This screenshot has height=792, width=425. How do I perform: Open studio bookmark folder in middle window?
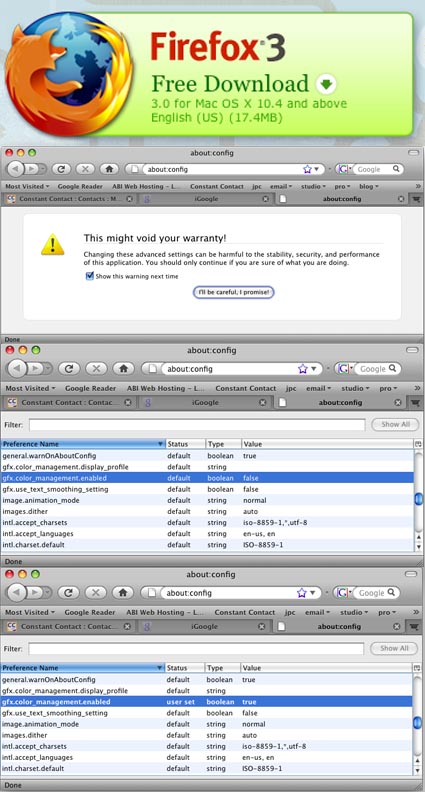pyautogui.click(x=353, y=388)
